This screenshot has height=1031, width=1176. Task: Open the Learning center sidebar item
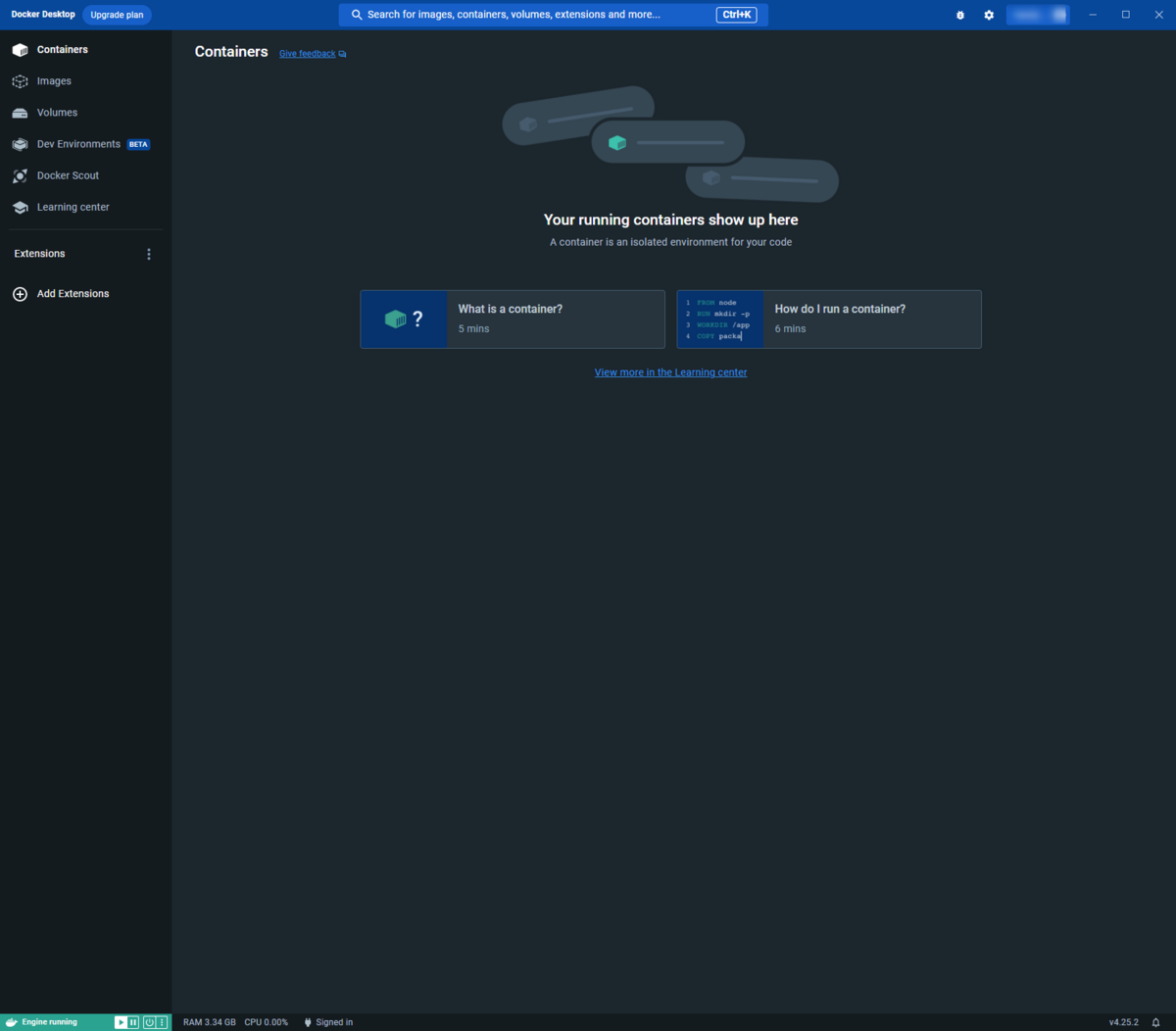85,207
